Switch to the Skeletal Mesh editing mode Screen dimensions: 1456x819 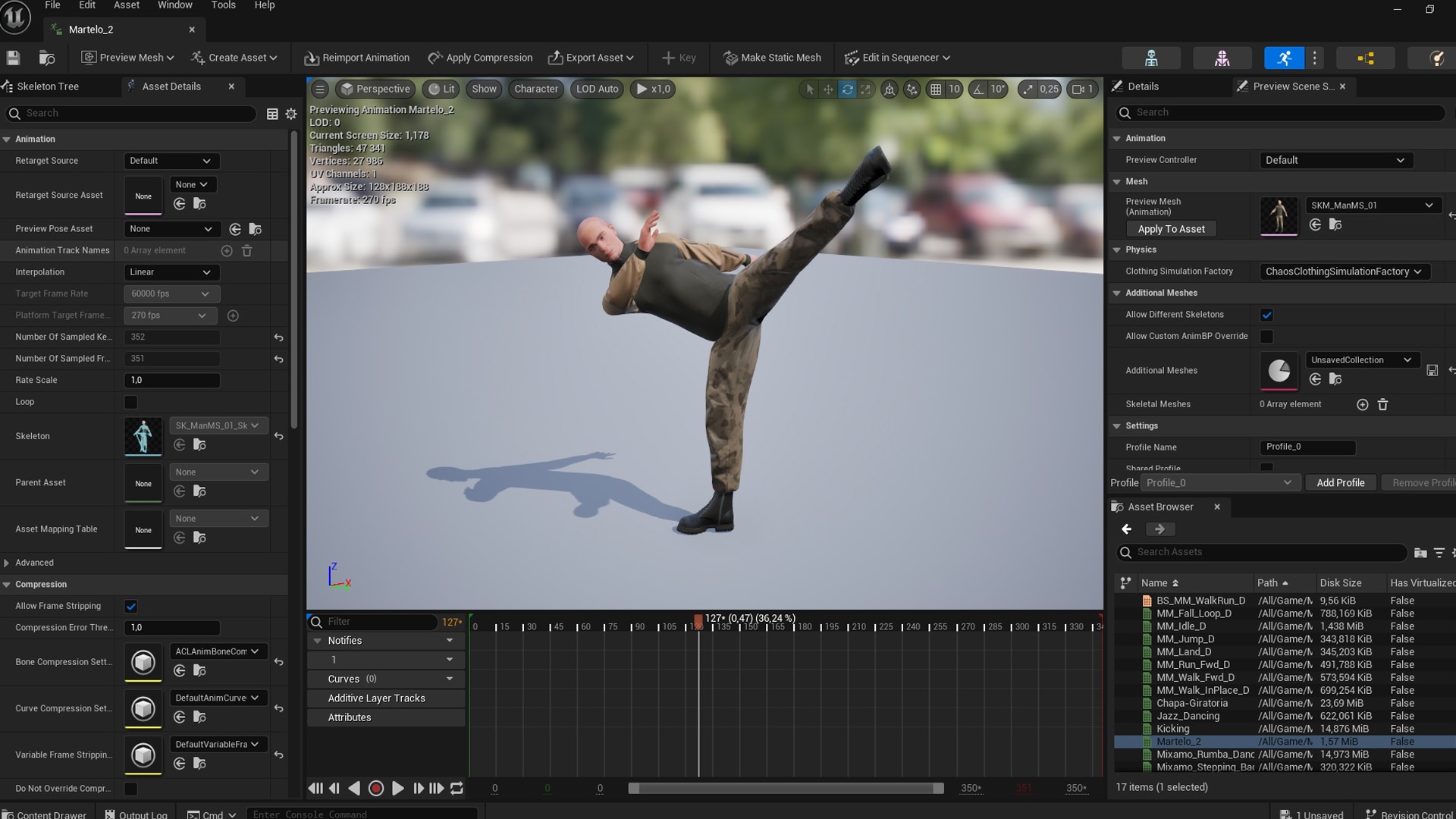(x=1222, y=58)
